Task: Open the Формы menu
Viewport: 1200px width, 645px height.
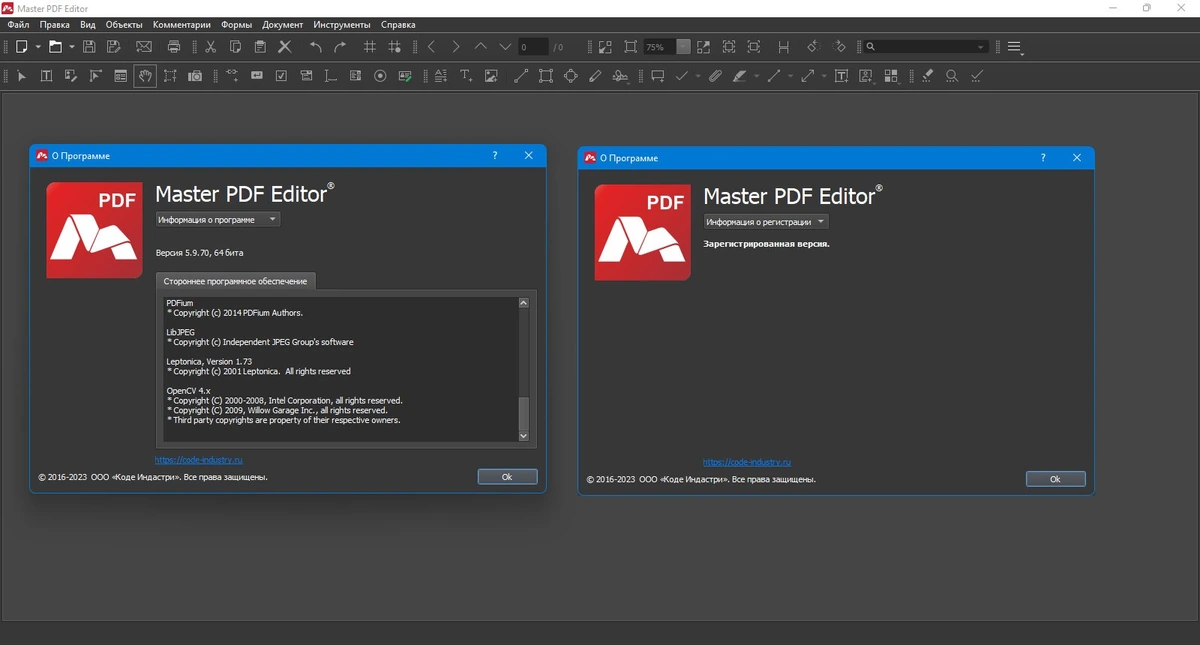Action: [237, 24]
